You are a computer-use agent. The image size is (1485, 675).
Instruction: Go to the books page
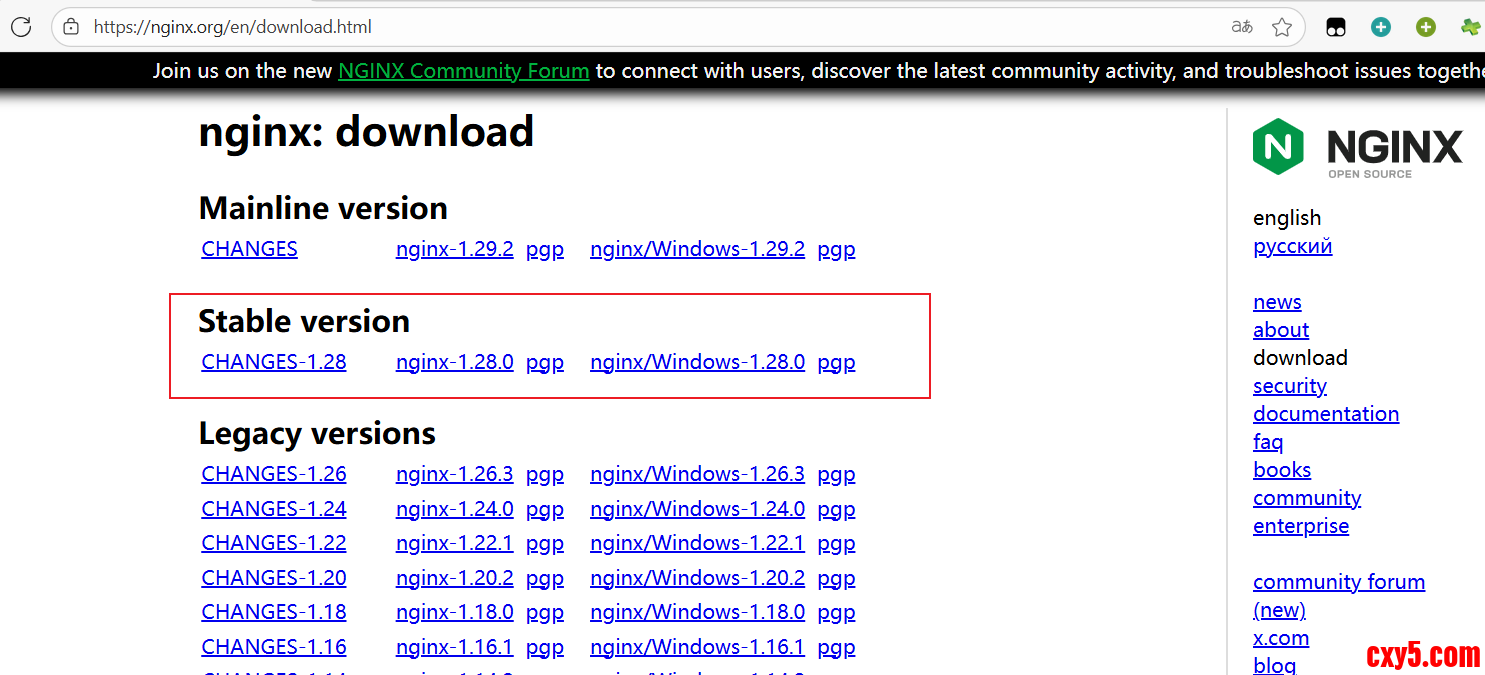pos(1282,470)
